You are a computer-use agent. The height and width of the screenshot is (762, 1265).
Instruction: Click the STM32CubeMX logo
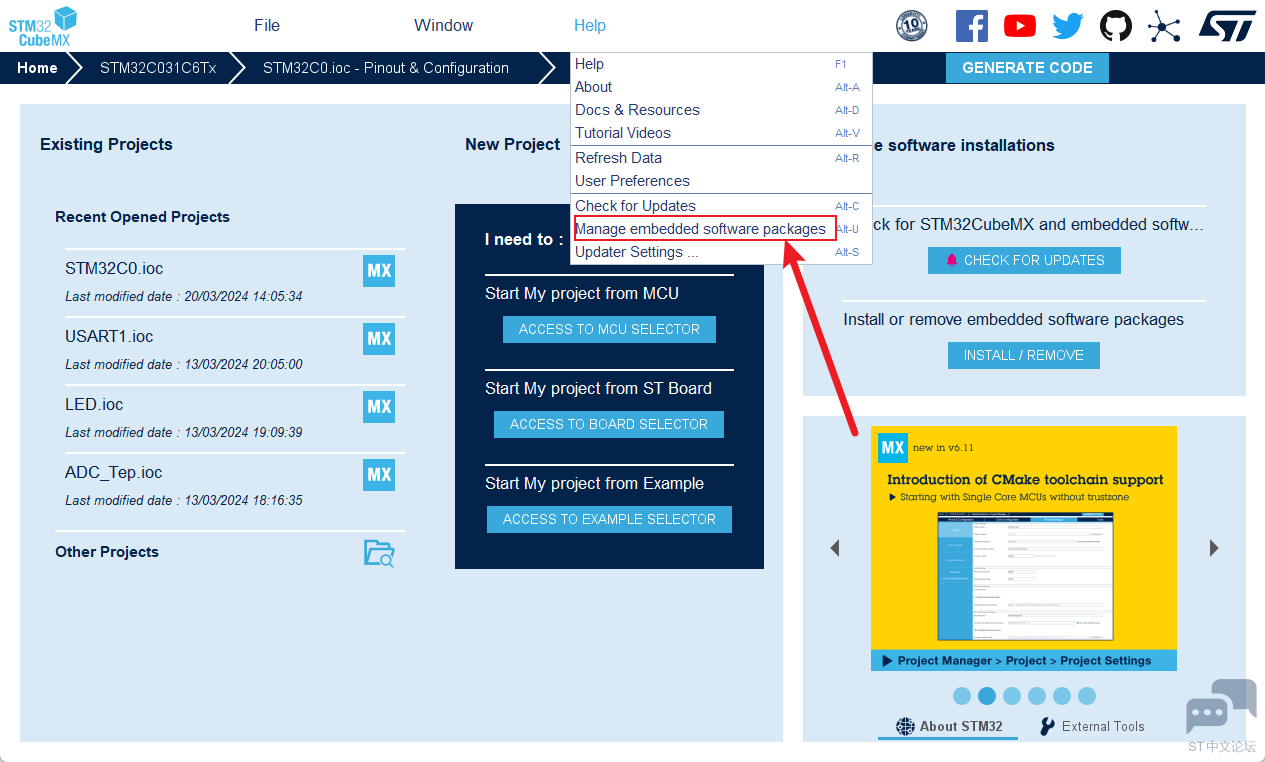[43, 26]
